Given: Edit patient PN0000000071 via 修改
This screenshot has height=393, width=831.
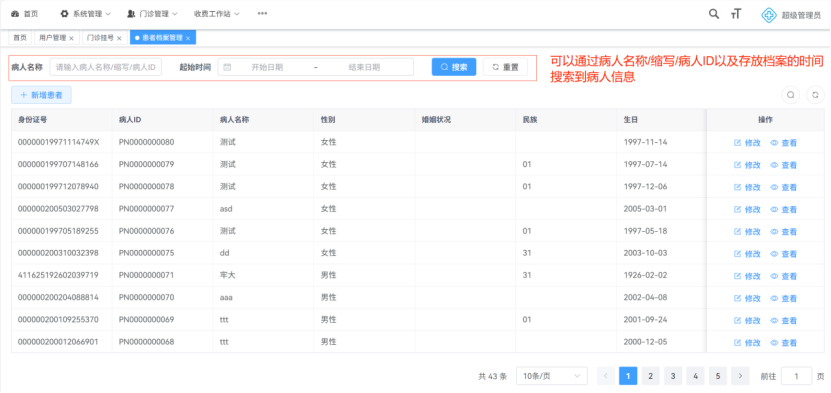Looking at the screenshot, I should [747, 276].
